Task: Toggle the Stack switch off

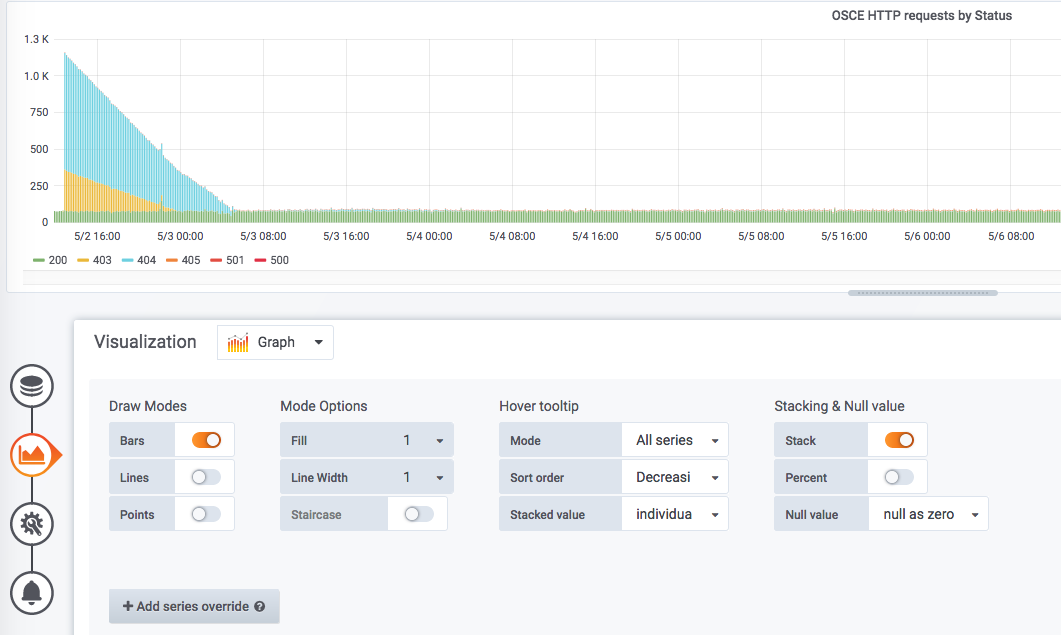Action: pyautogui.click(x=899, y=440)
